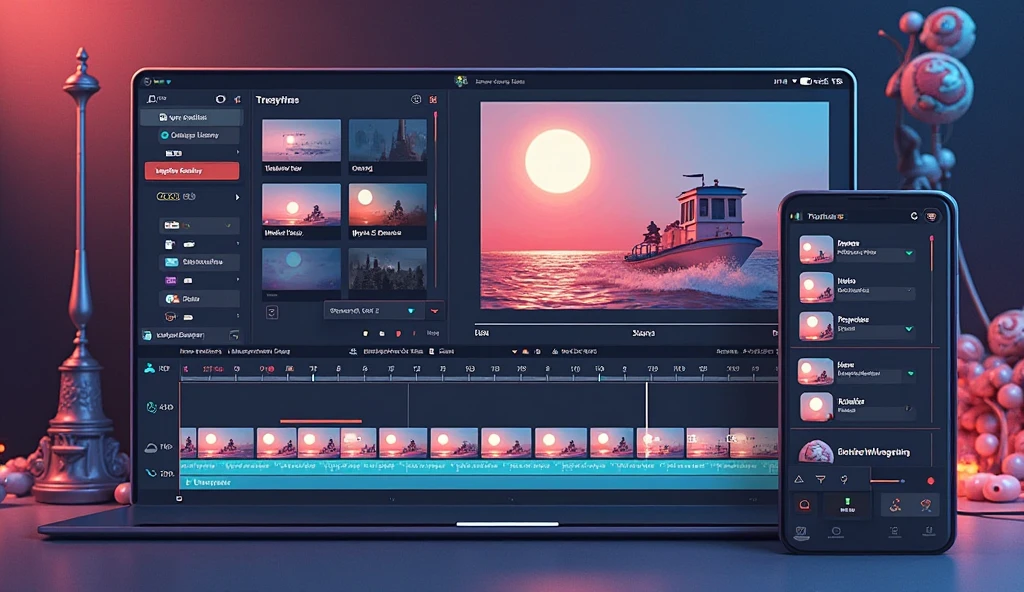Click the red grid icon in media panel header
1024x592 pixels.
pos(433,99)
